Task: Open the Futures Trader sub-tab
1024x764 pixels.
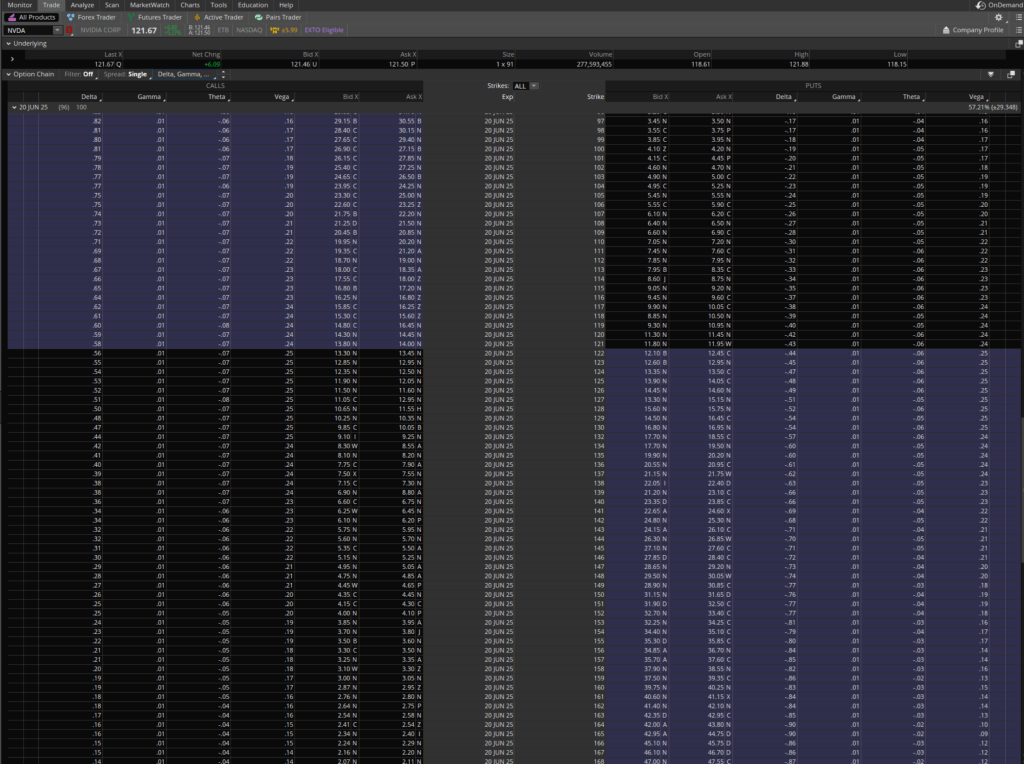Action: tap(154, 17)
